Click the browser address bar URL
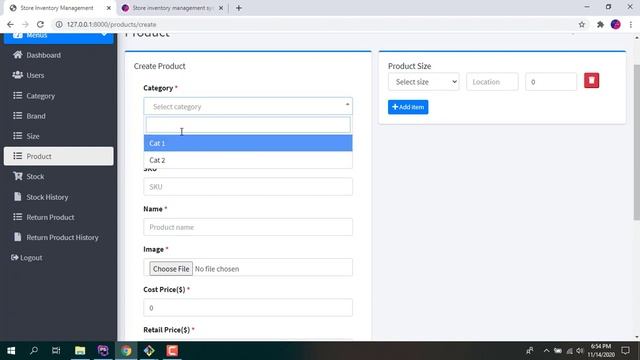 111,24
